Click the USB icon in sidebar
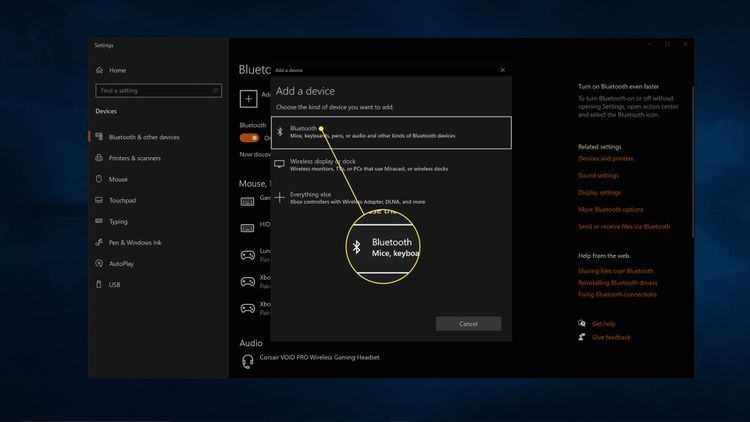 [99, 284]
